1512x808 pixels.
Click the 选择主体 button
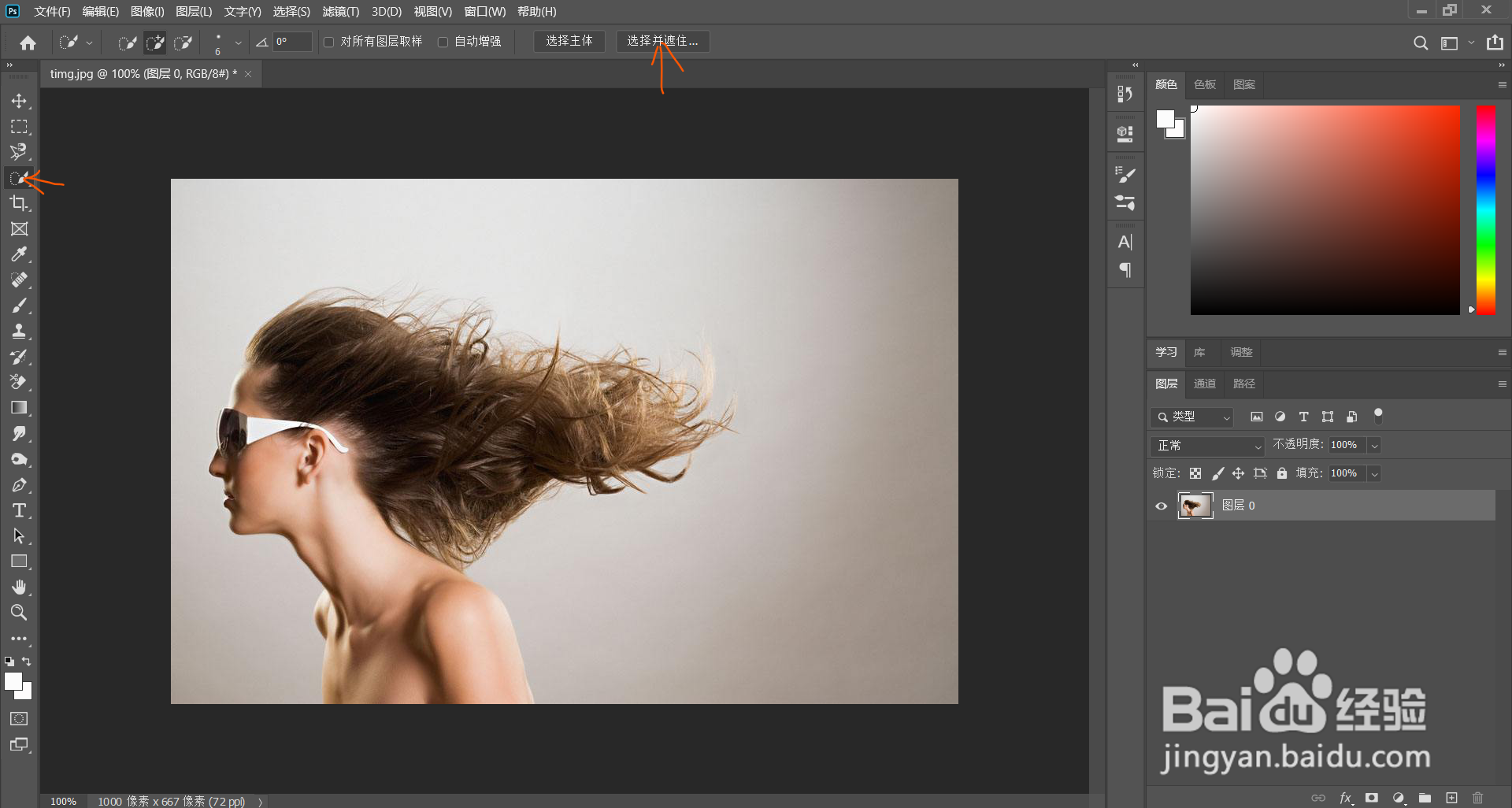click(569, 41)
